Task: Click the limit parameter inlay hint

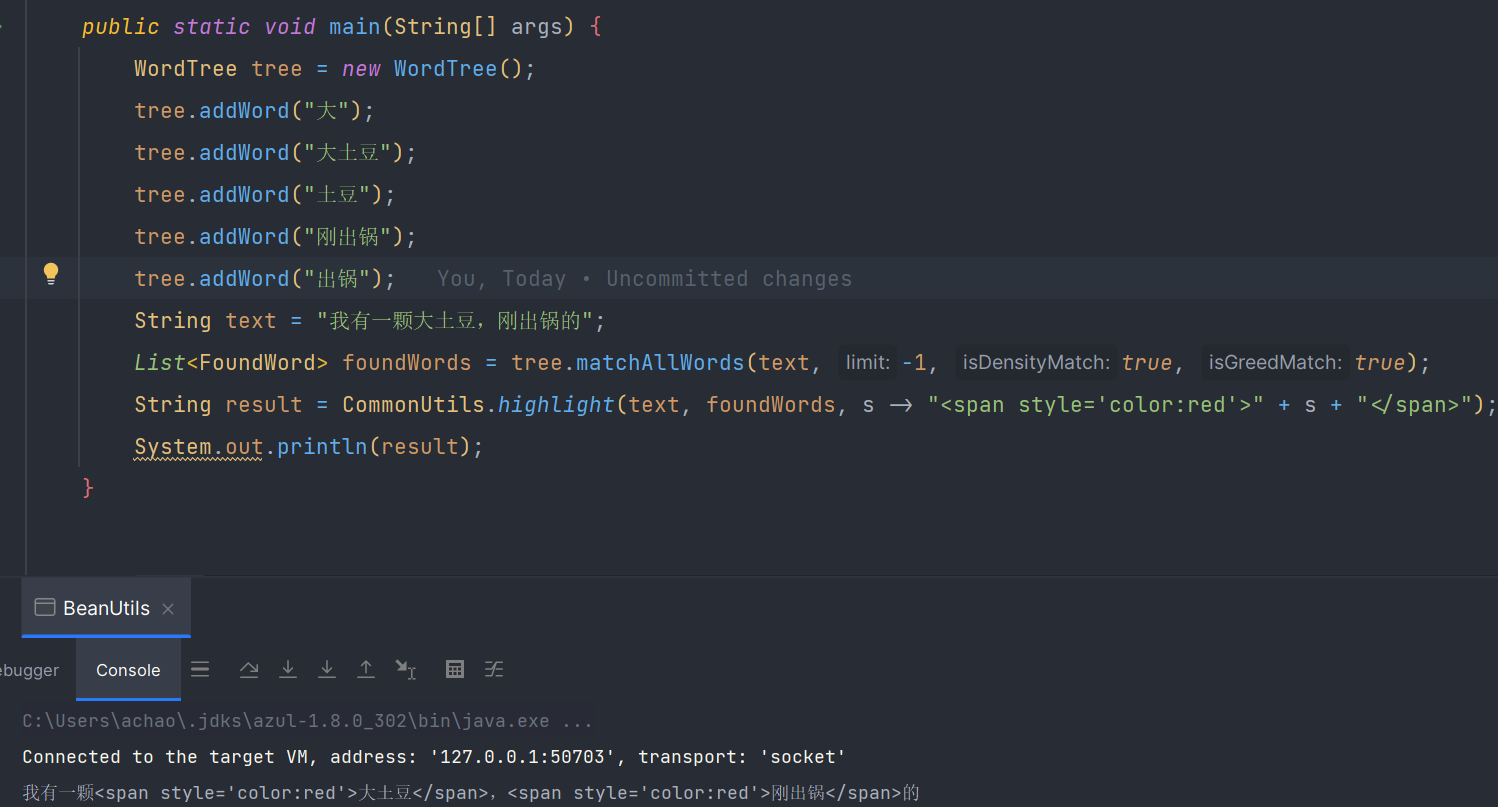Action: 866,363
